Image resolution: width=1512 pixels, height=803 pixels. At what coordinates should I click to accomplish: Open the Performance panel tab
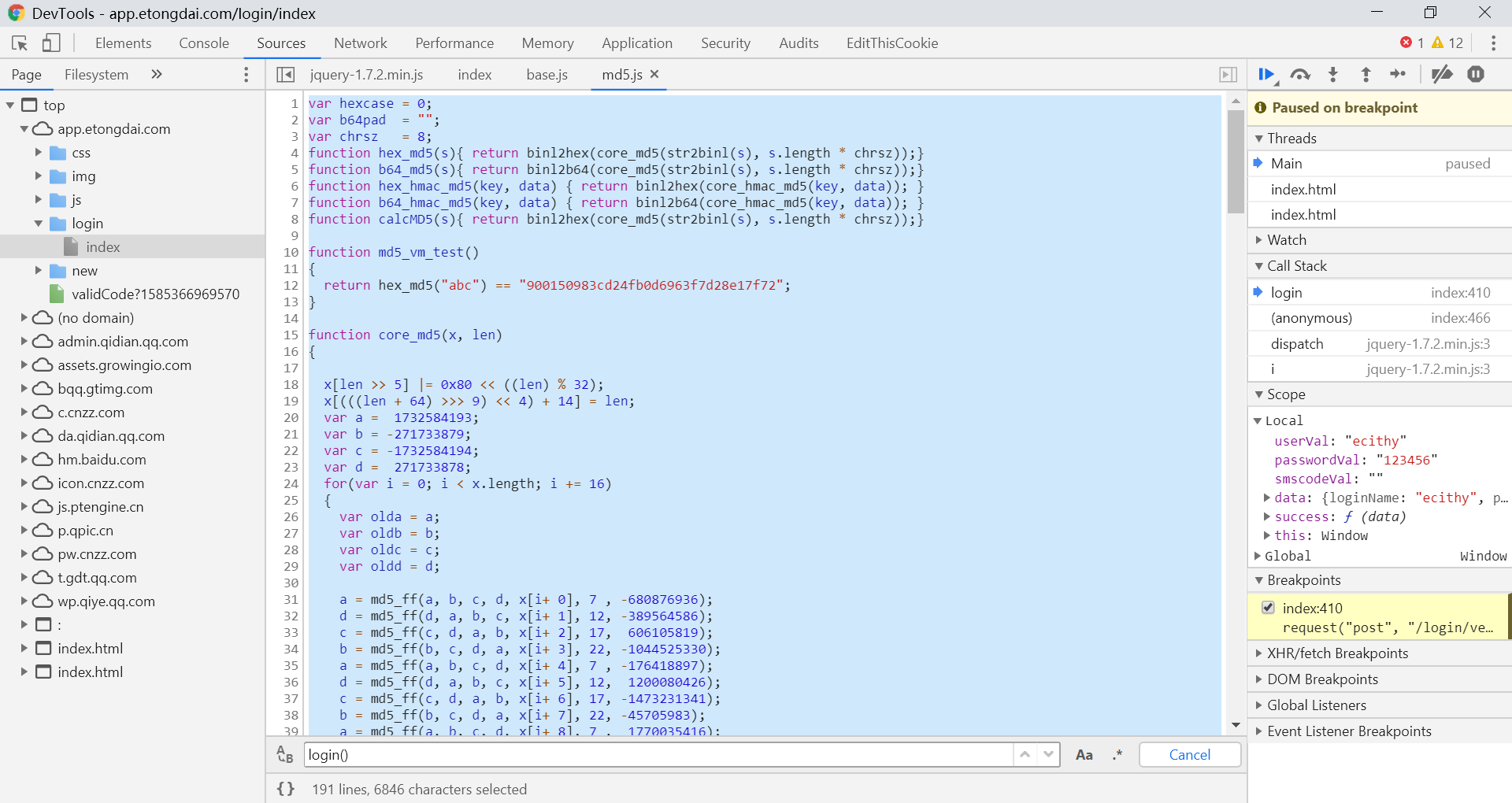tap(454, 43)
